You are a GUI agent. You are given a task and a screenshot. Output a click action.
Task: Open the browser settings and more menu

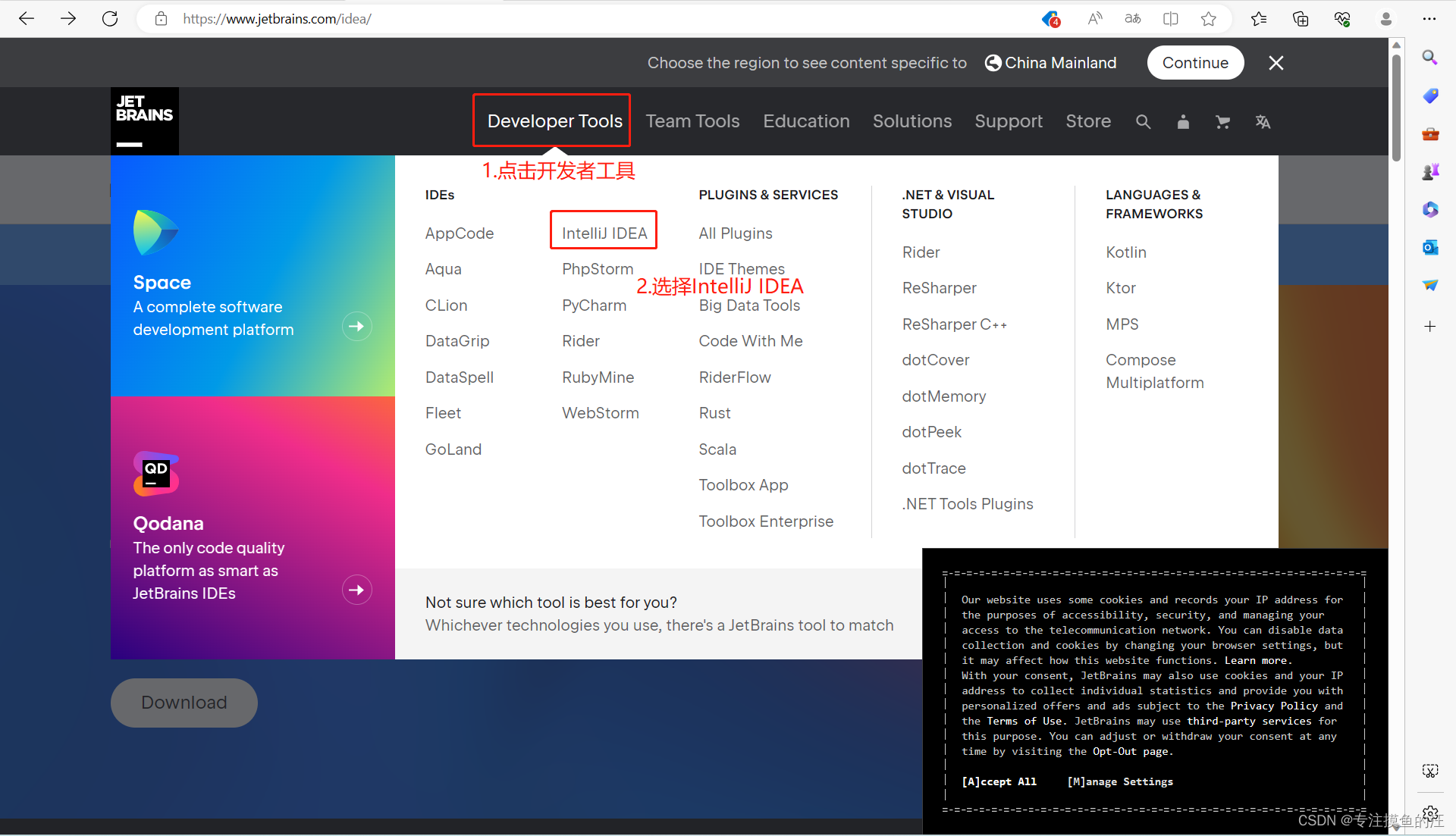click(1429, 19)
